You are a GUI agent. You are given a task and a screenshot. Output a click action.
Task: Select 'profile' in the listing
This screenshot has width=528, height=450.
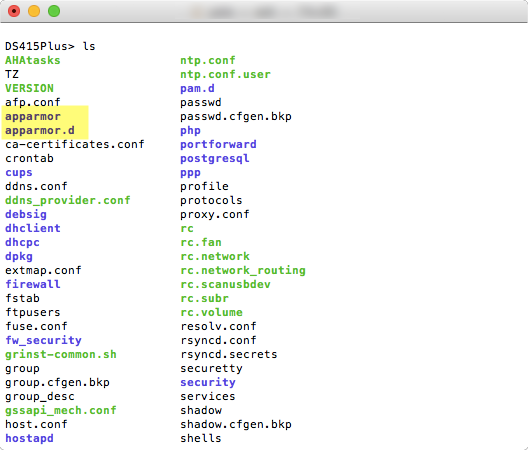[x=204, y=186]
